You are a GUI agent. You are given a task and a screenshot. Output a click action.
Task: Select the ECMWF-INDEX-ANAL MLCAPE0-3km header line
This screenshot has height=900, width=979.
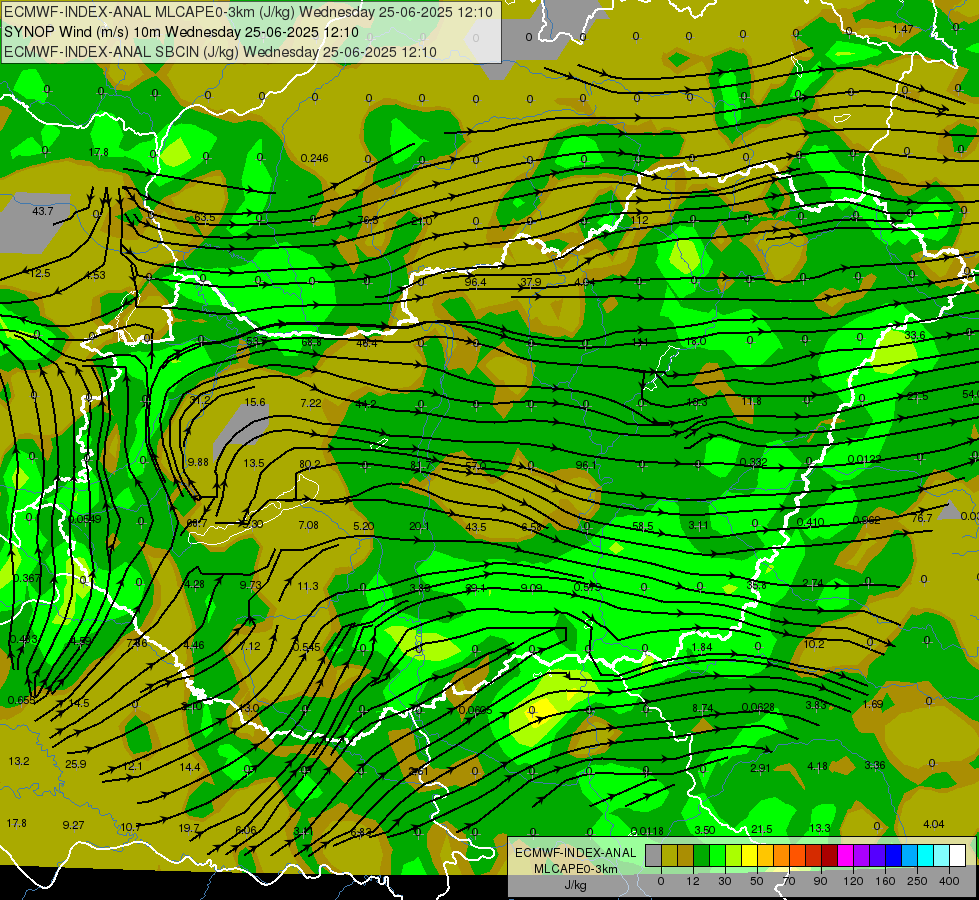coord(248,12)
